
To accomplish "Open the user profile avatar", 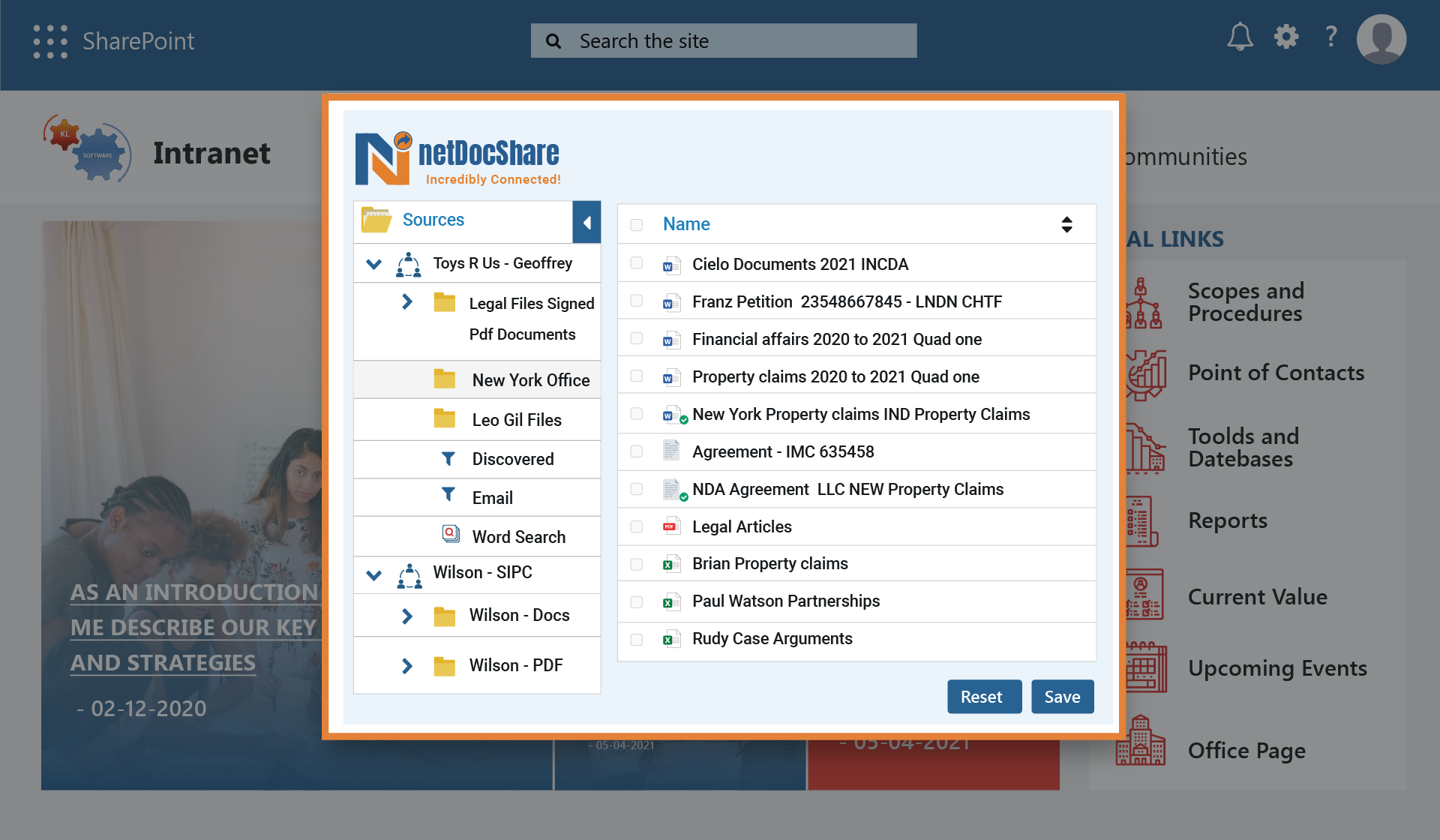I will click(1381, 39).
